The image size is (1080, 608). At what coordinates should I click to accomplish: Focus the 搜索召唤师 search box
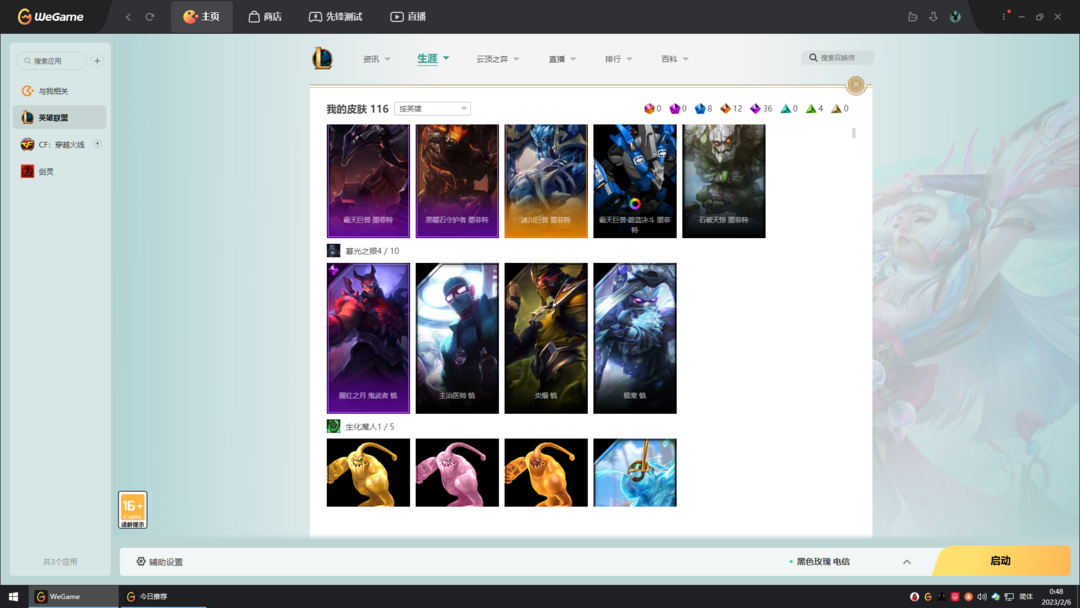(838, 58)
